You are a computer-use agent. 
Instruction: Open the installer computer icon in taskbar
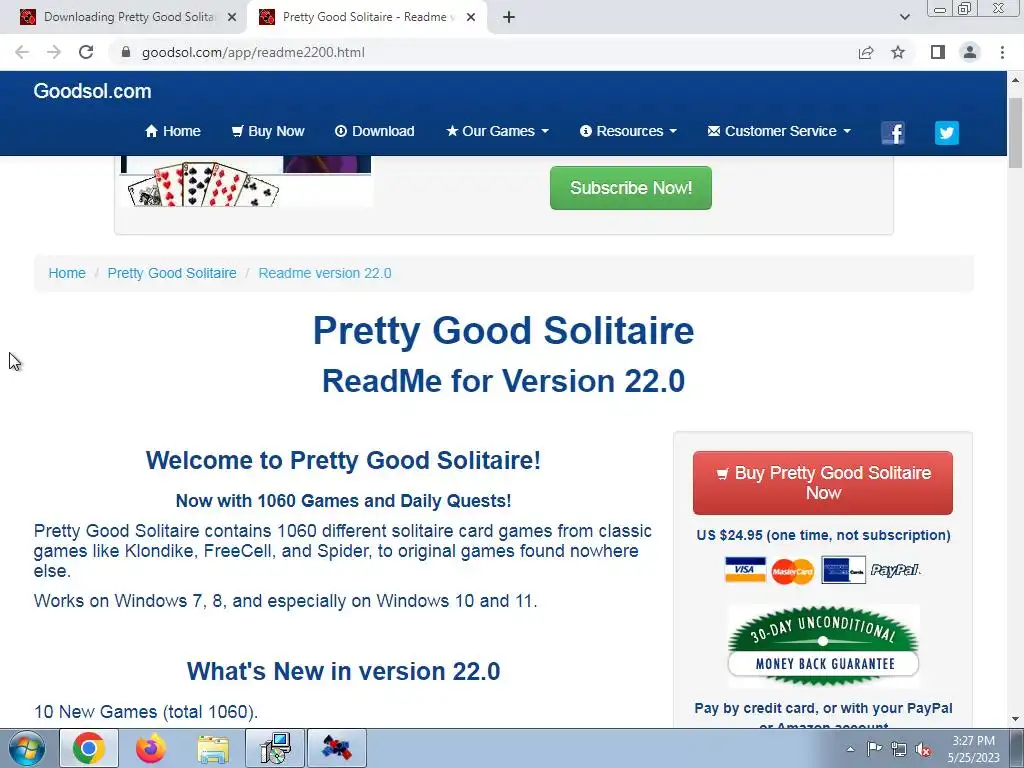275,748
